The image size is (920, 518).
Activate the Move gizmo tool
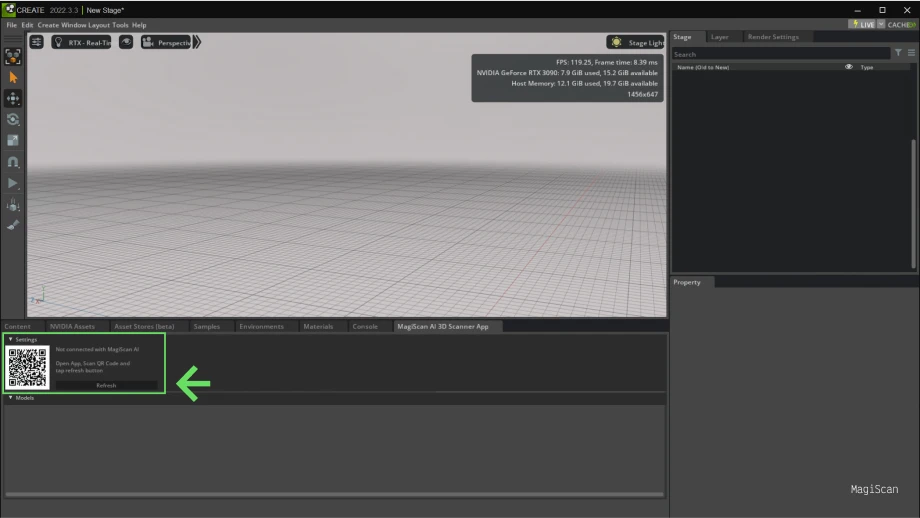[13, 98]
